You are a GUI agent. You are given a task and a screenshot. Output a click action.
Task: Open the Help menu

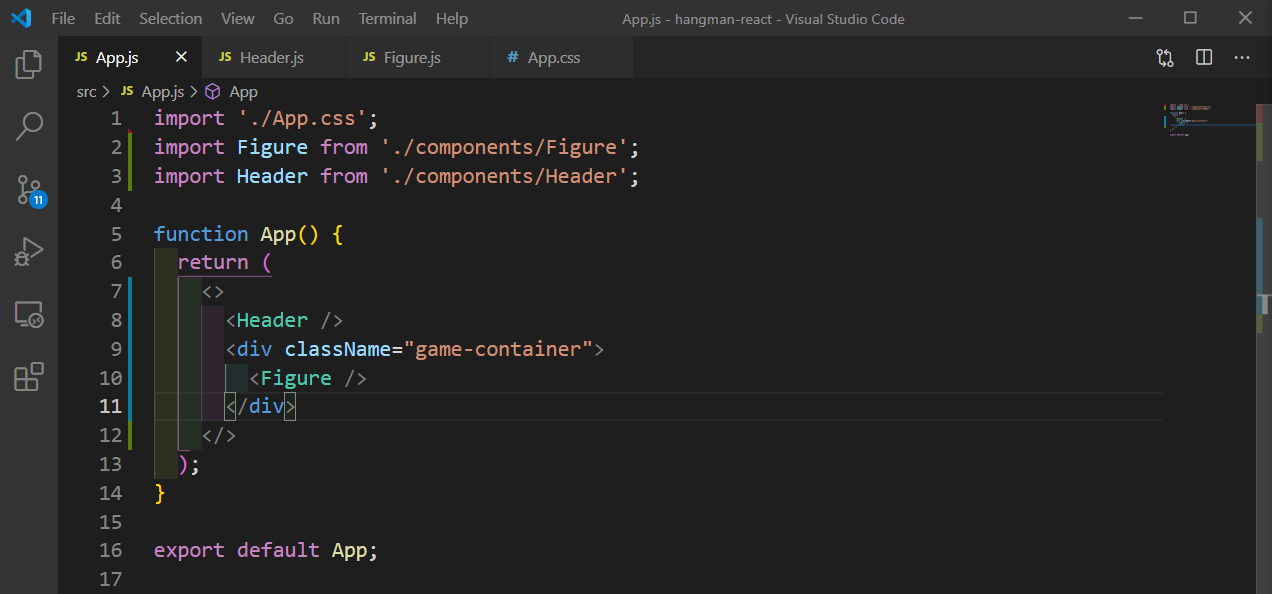452,18
